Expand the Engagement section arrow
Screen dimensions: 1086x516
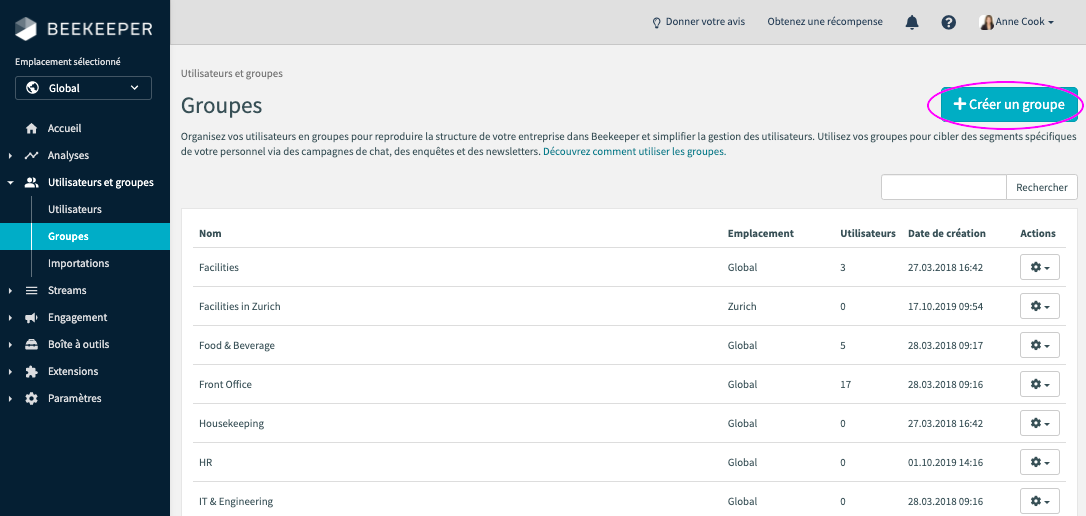tap(10, 318)
